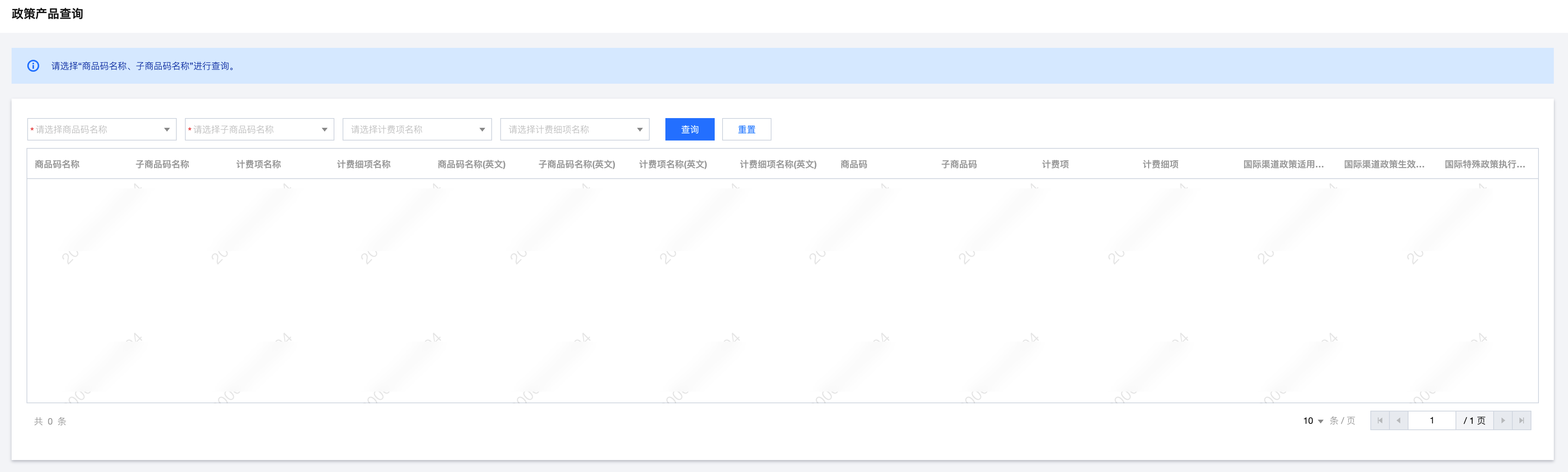Screen dimensions: 1568x472
Task: Jump to last page pagination icon
Action: coord(1521,420)
